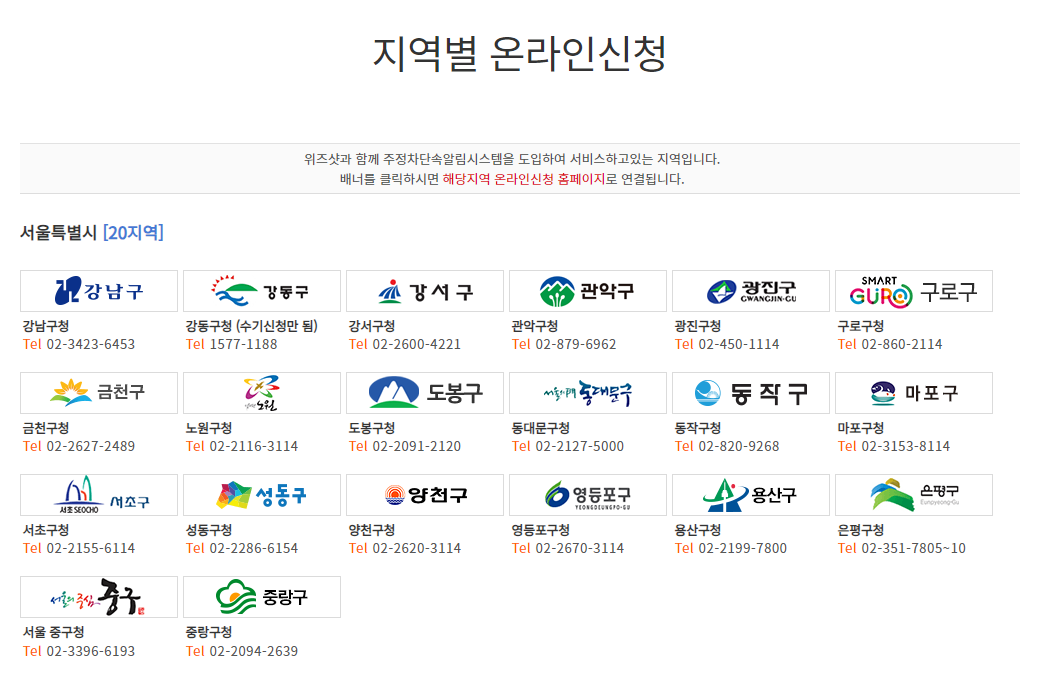Image resolution: width=1046 pixels, height=699 pixels.
Task: Click phone number 02-3396-6193
Action: [91, 652]
